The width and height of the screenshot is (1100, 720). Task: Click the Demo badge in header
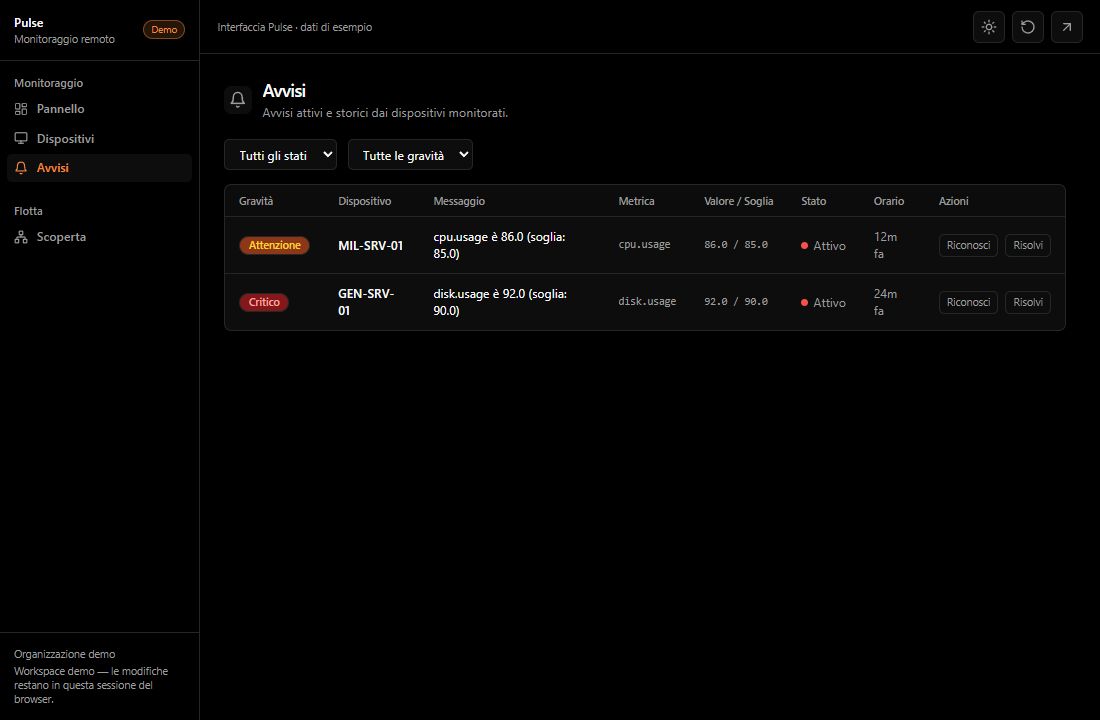(164, 29)
